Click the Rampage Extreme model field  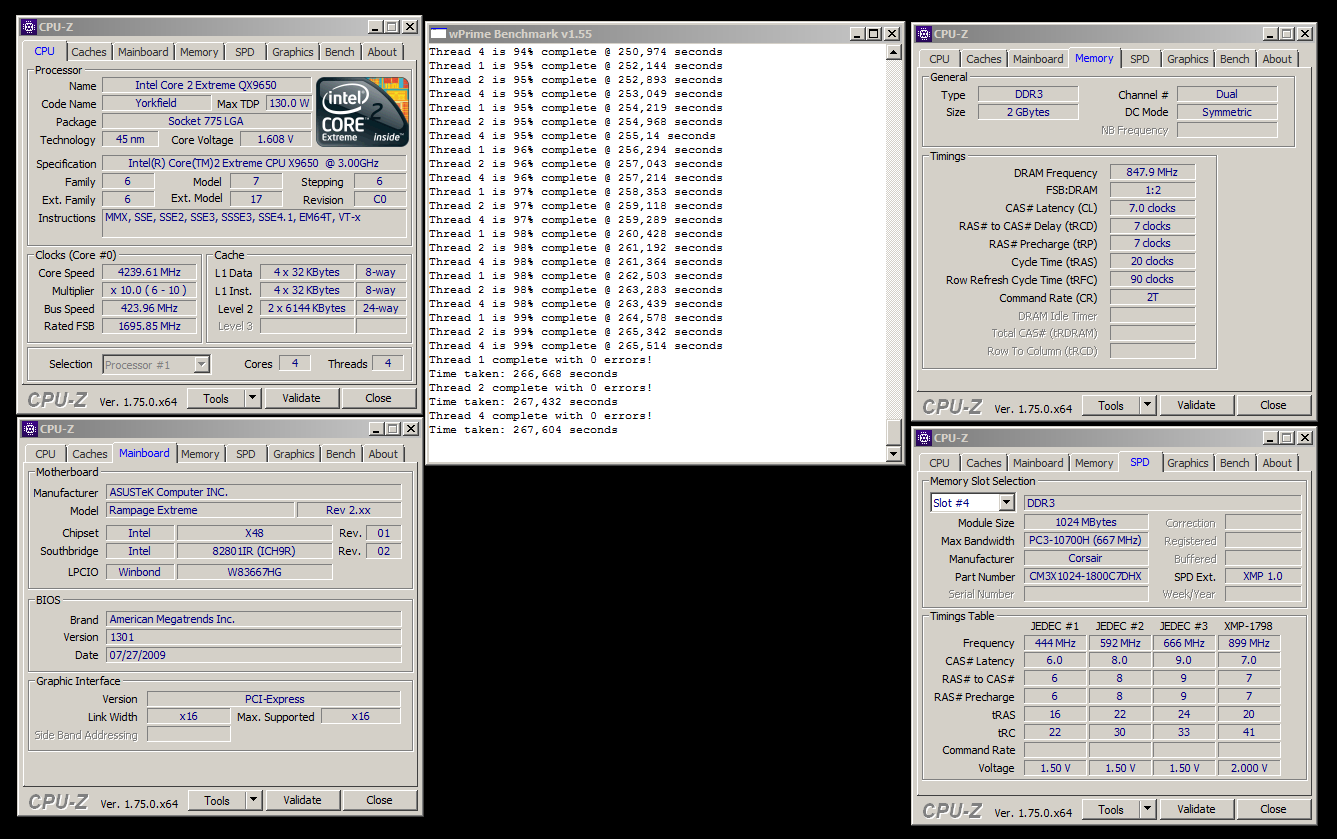point(198,510)
